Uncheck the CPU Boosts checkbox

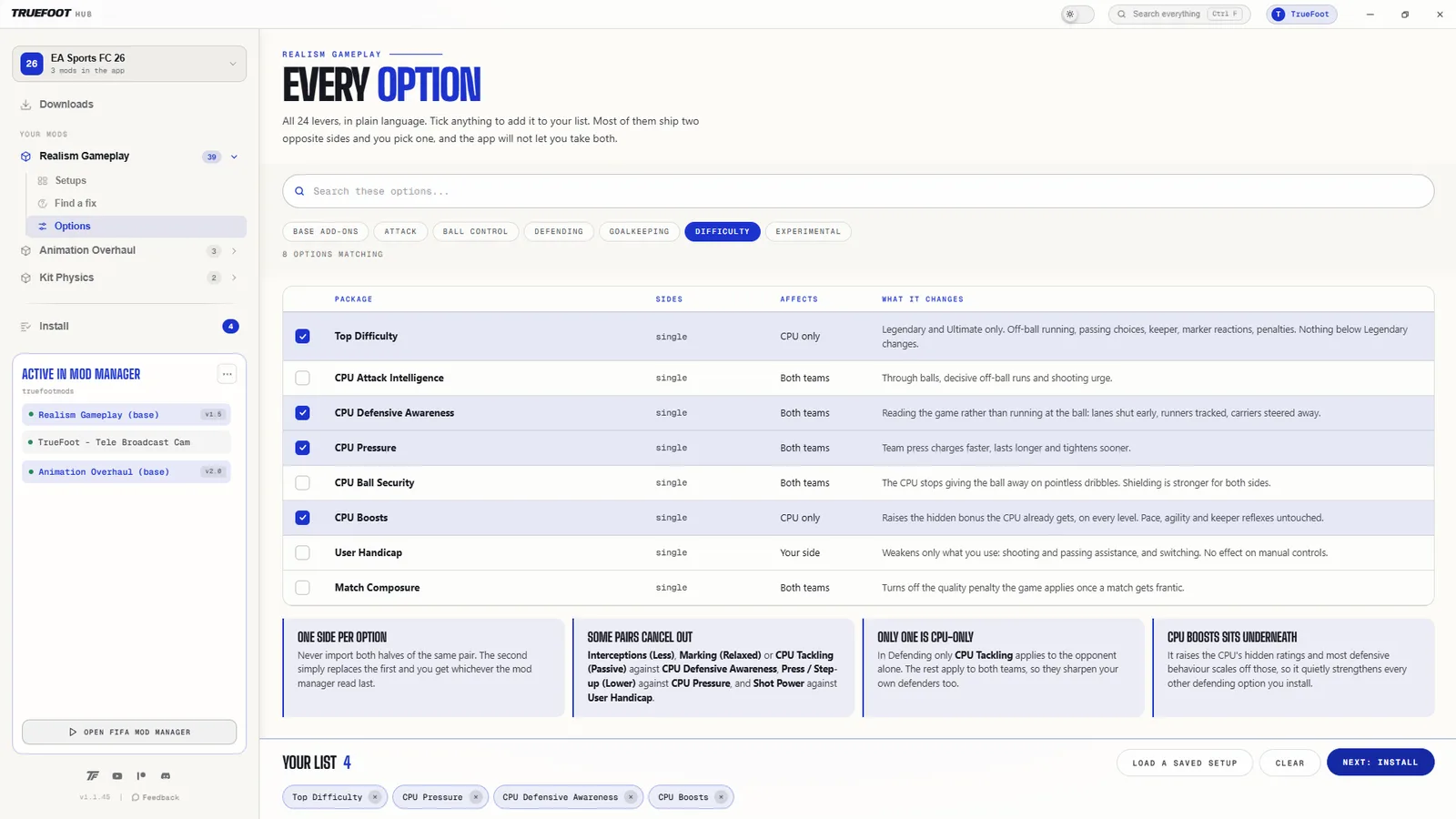tap(303, 518)
